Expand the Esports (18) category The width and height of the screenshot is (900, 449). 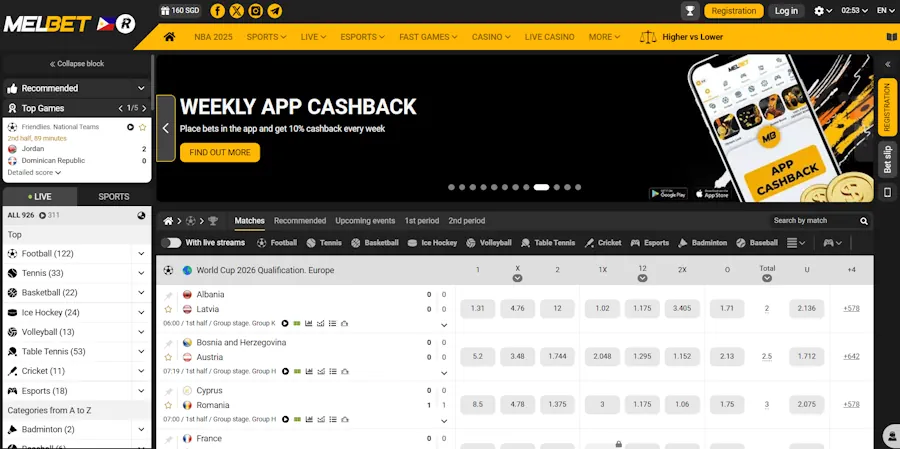pos(141,391)
